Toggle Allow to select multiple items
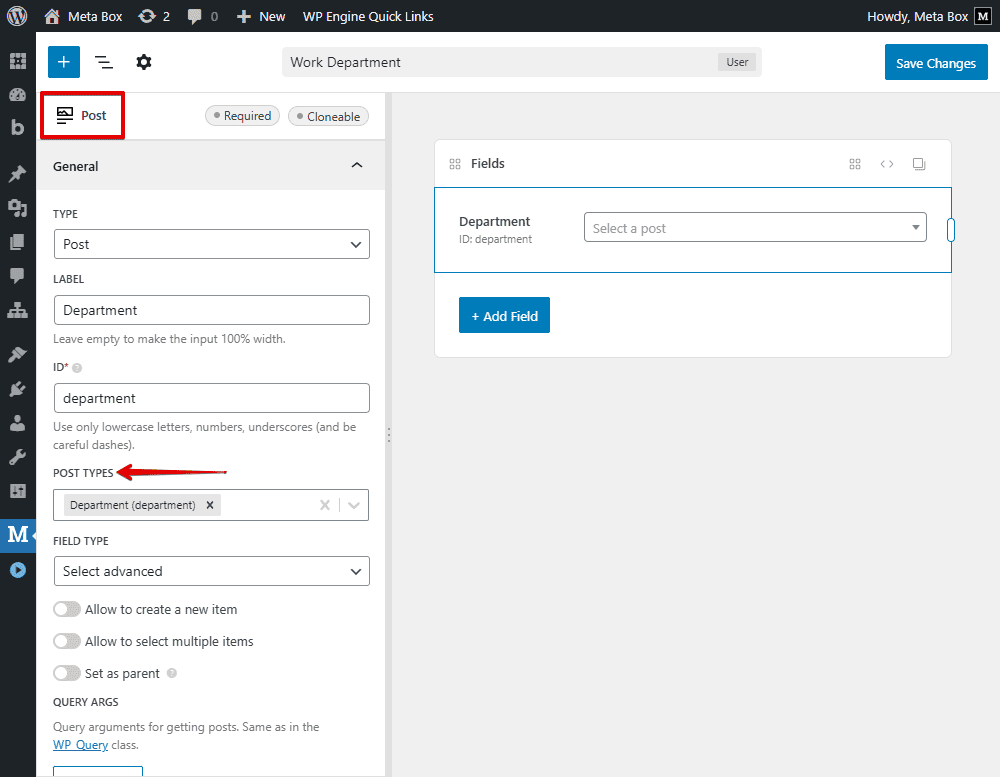 click(67, 641)
